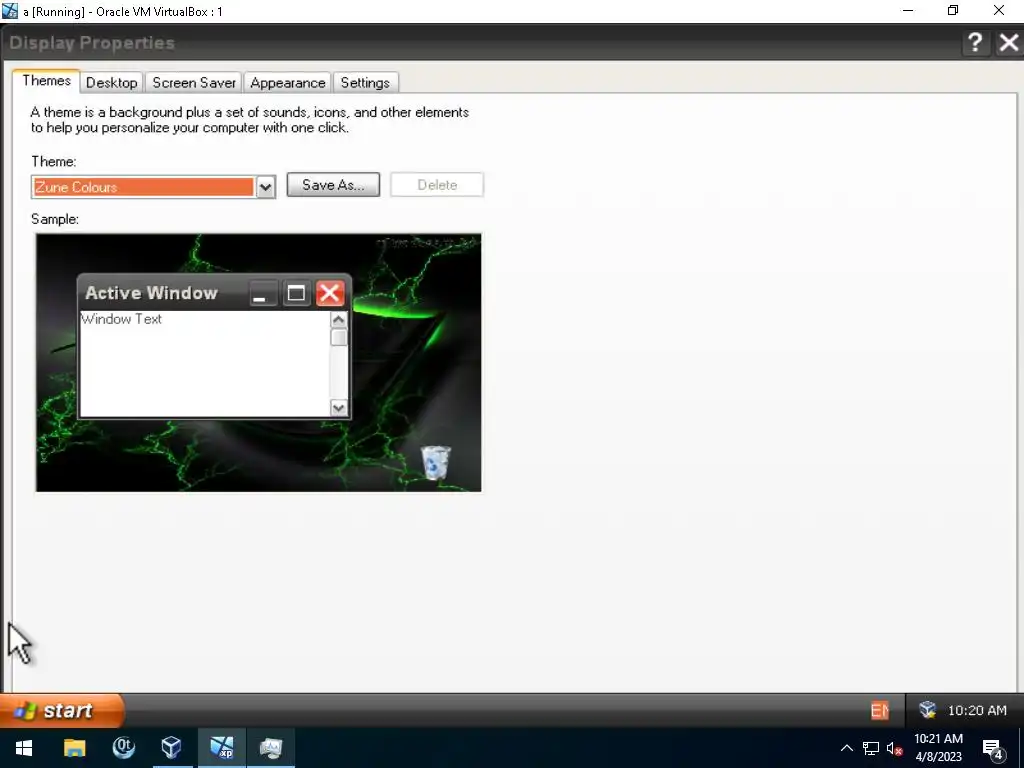Screen dimensions: 1024x768
Task: Click the last pinned taskbar app icon
Action: tap(270, 748)
